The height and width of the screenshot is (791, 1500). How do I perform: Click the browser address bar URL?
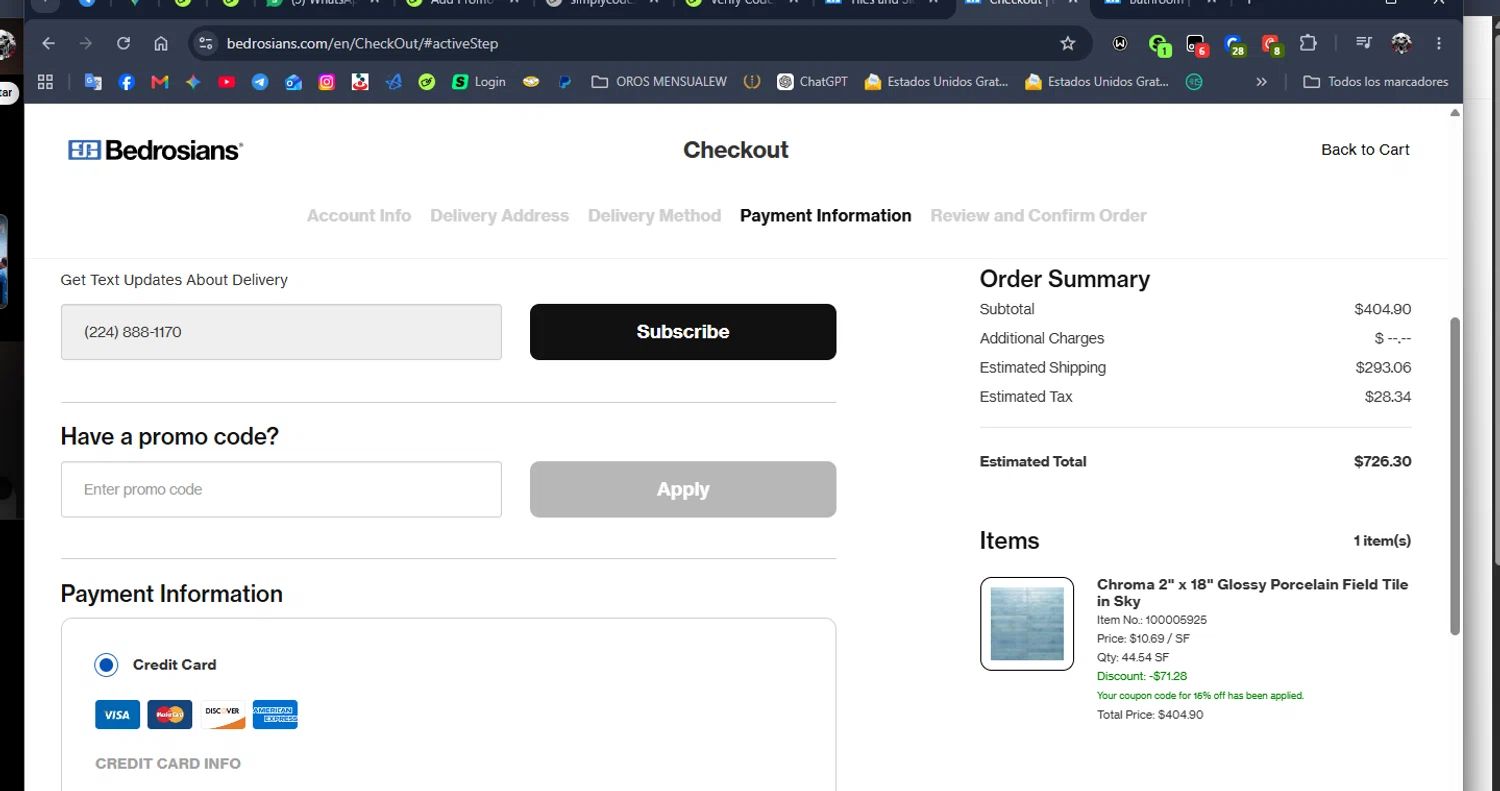pos(362,44)
